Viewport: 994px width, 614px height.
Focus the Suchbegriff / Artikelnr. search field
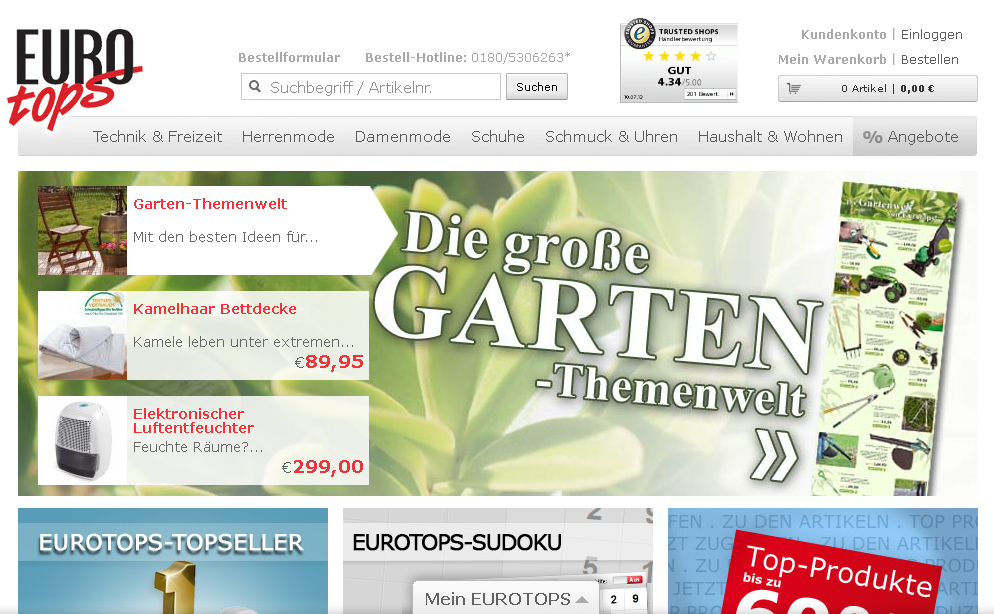(x=371, y=87)
